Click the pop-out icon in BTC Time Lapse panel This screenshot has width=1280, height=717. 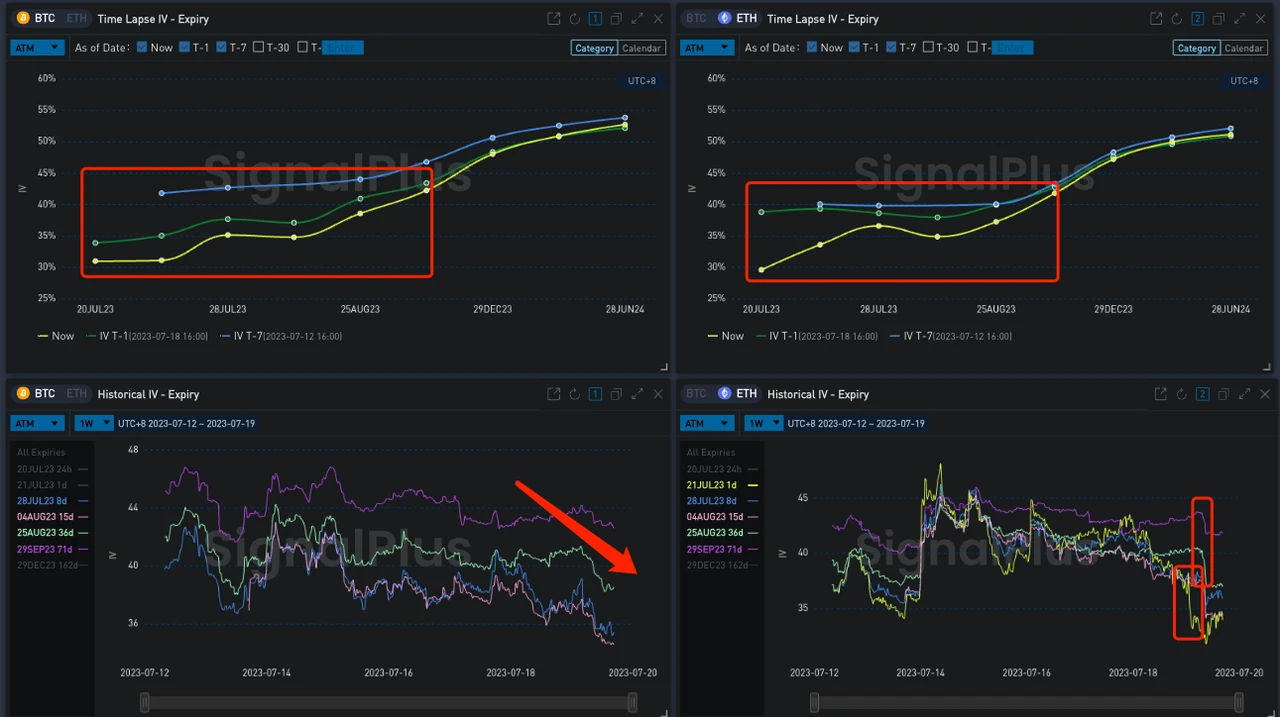pyautogui.click(x=554, y=19)
